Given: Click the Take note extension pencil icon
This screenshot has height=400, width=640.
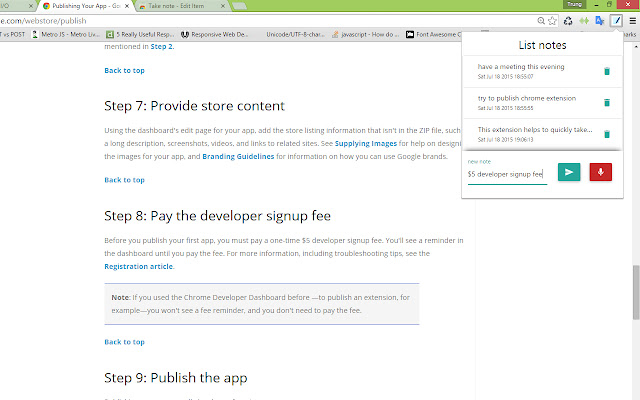Looking at the screenshot, I should tap(616, 21).
